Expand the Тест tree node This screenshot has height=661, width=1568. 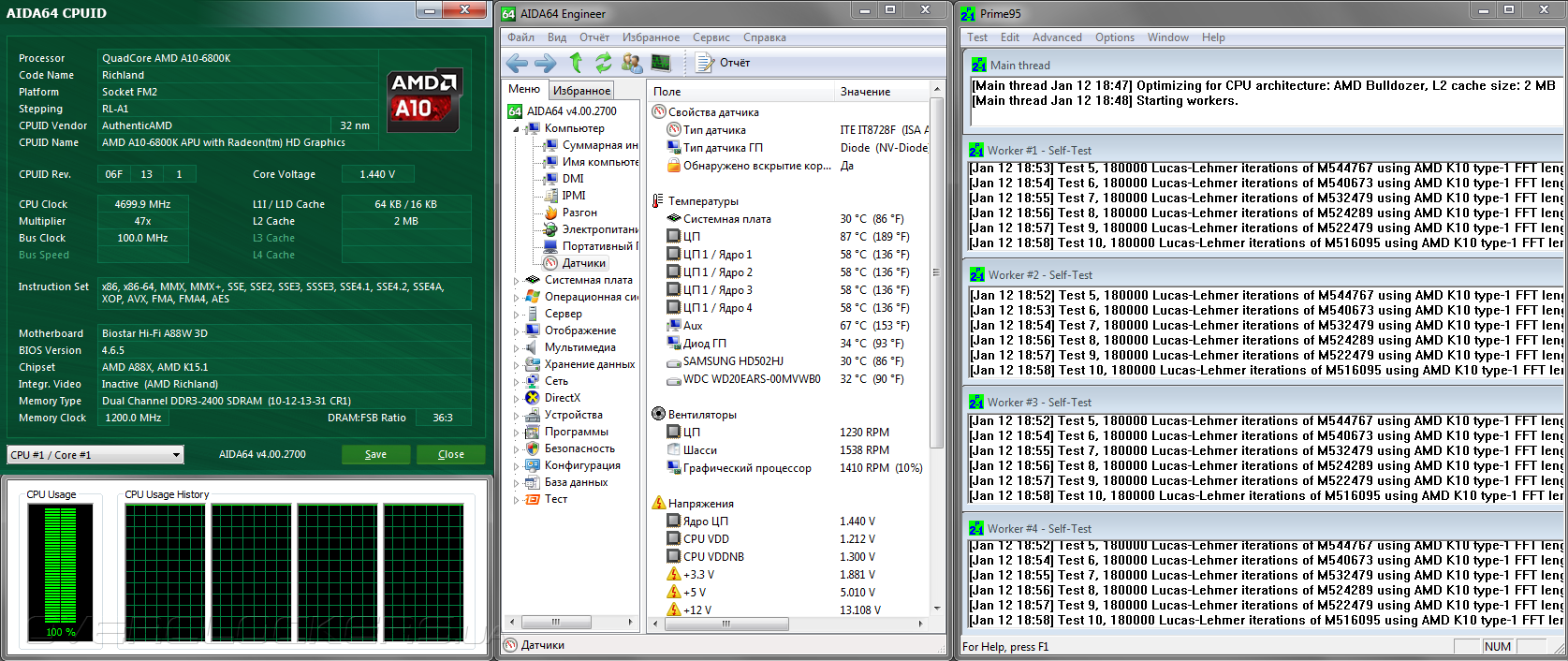click(x=516, y=500)
